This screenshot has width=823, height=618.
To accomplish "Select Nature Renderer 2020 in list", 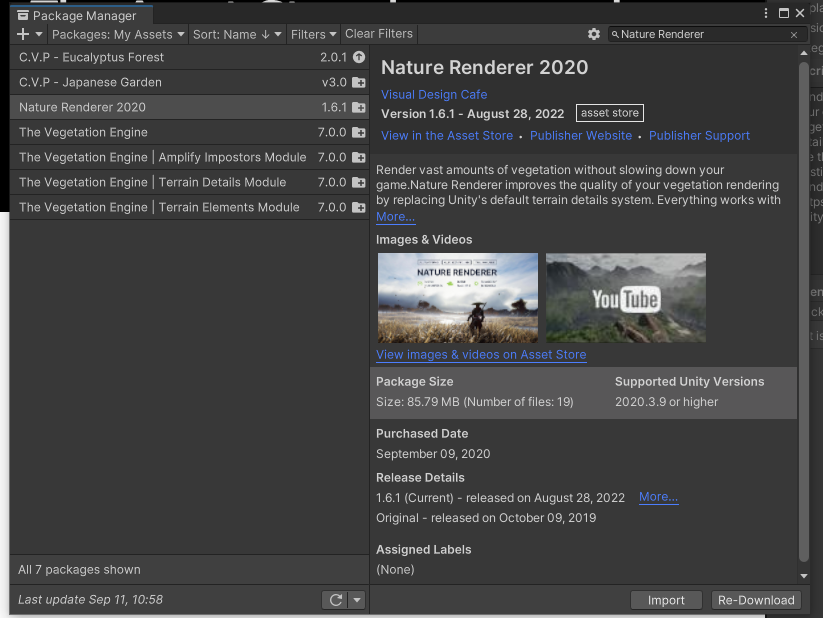I will 189,107.
